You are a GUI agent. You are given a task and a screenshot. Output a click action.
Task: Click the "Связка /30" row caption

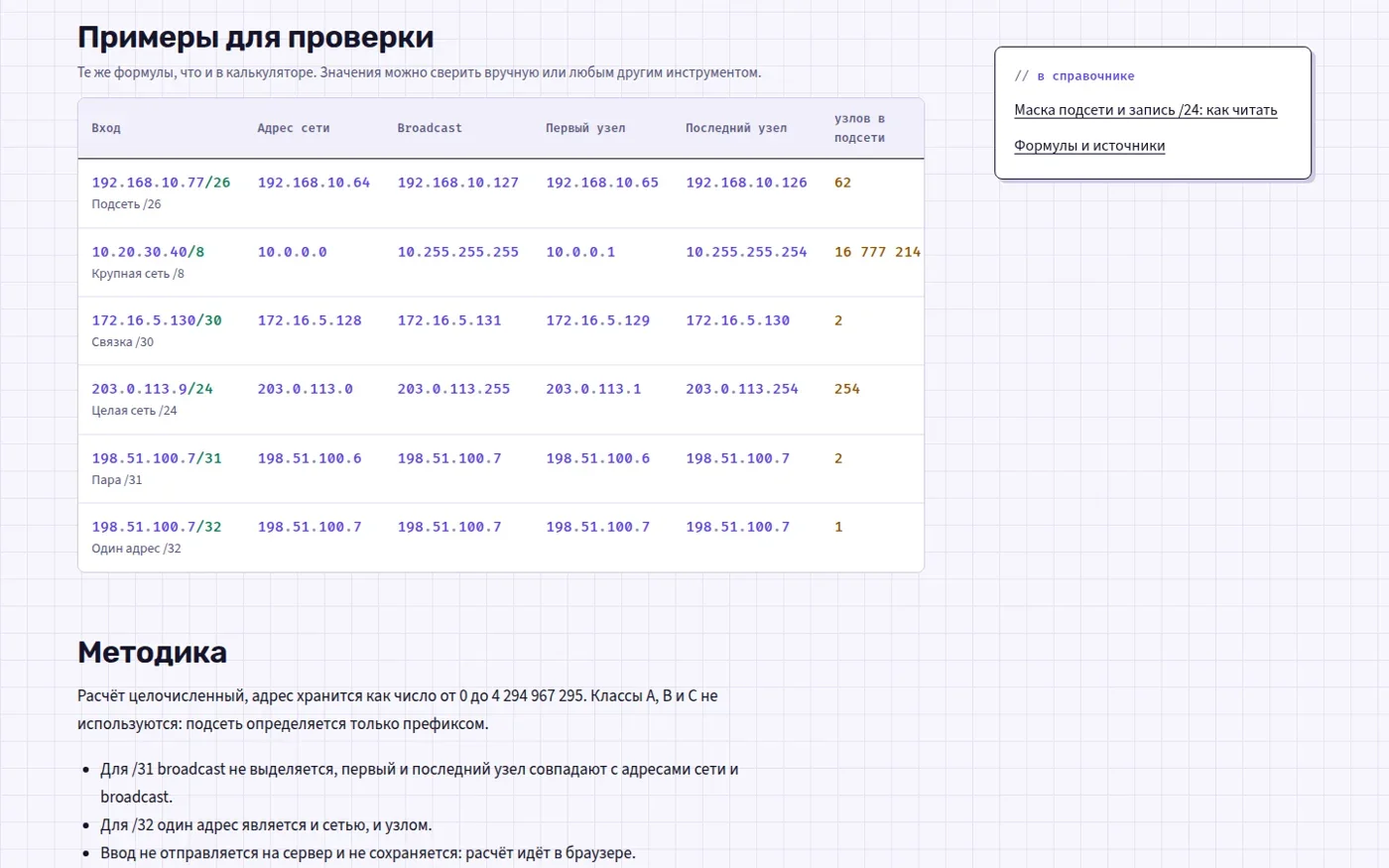[x=122, y=342]
